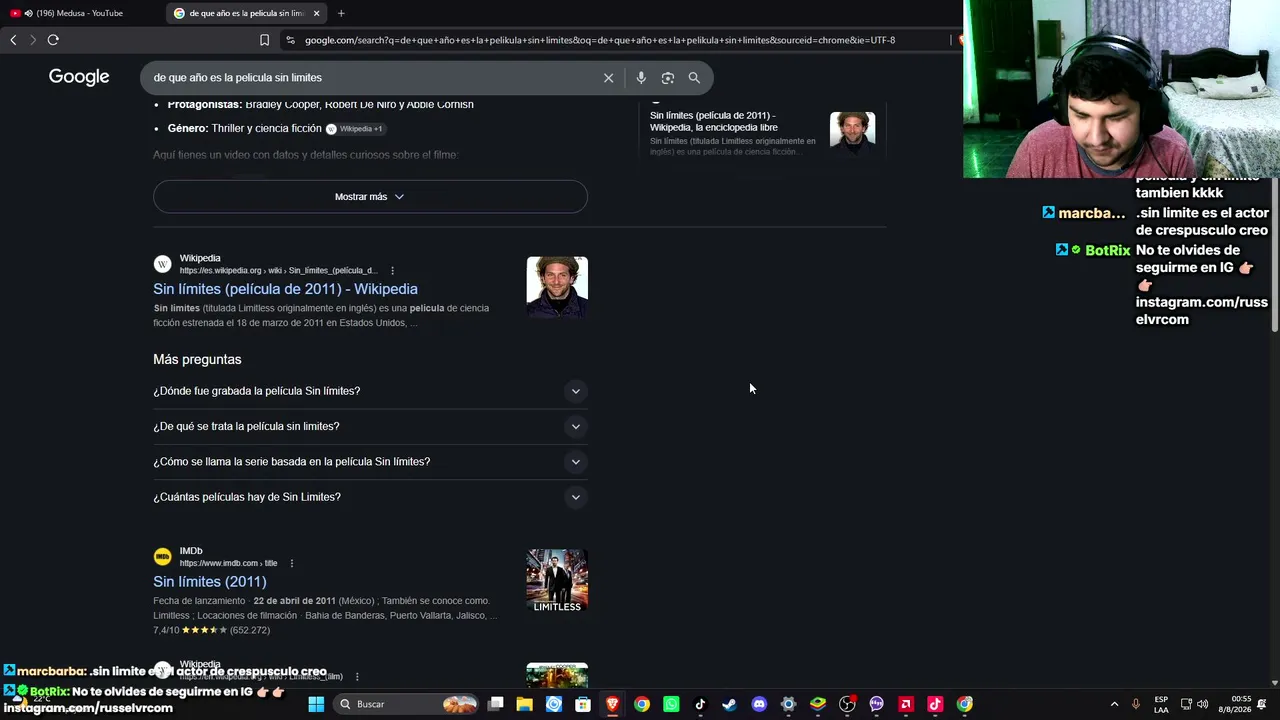Viewport: 1280px width, 720px height.
Task: Open Wikipedia +1 source chip
Action: tap(355, 129)
